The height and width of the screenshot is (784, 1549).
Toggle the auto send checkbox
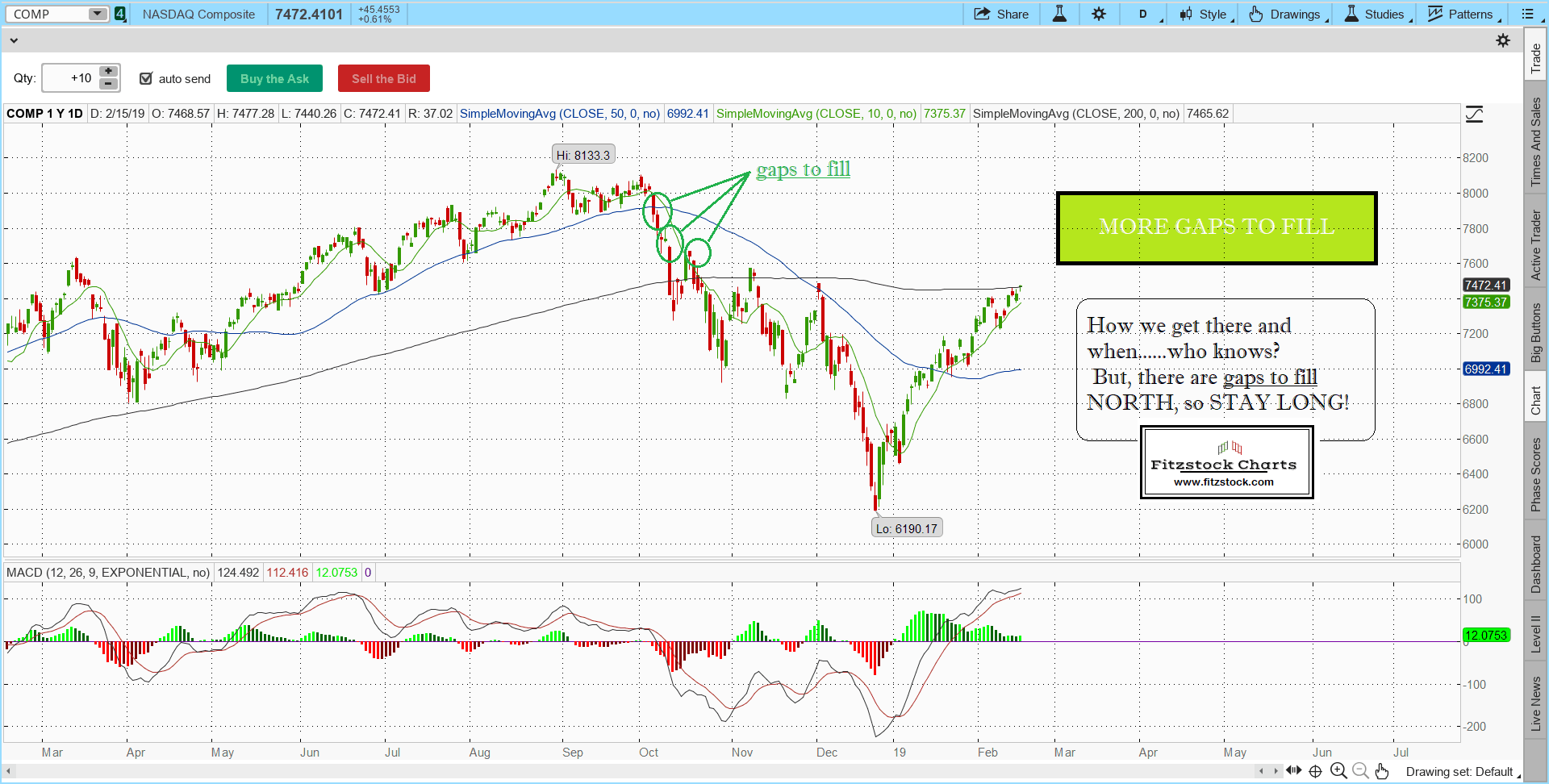coord(146,78)
